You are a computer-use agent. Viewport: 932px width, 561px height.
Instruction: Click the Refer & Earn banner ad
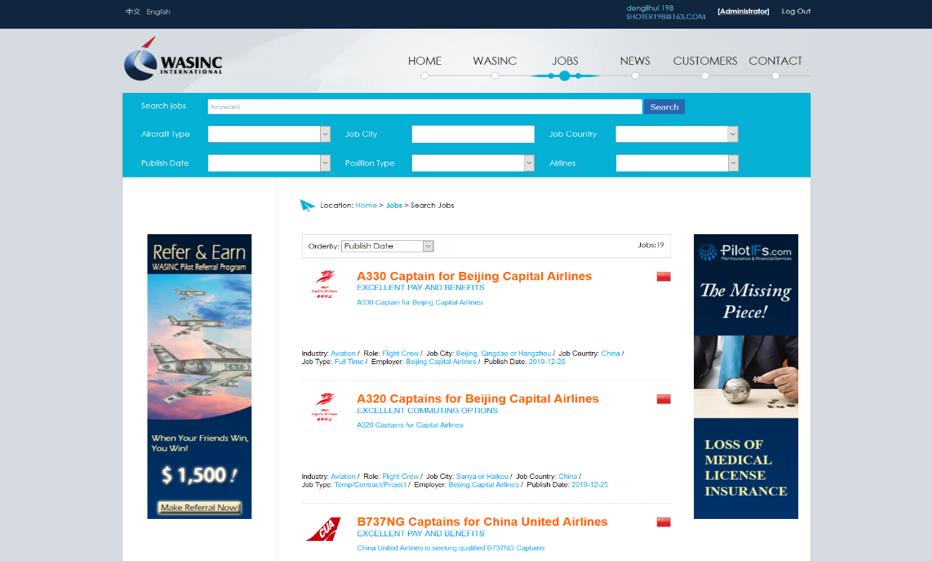(199, 376)
